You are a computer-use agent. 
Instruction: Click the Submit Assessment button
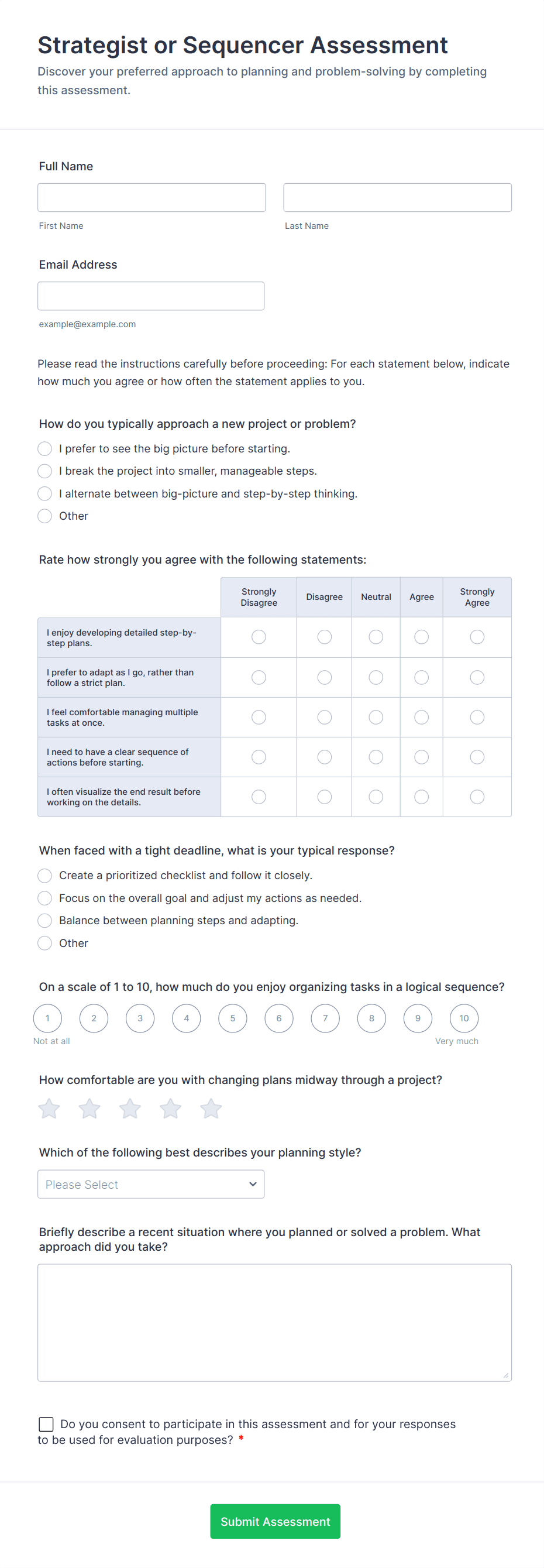(275, 1521)
